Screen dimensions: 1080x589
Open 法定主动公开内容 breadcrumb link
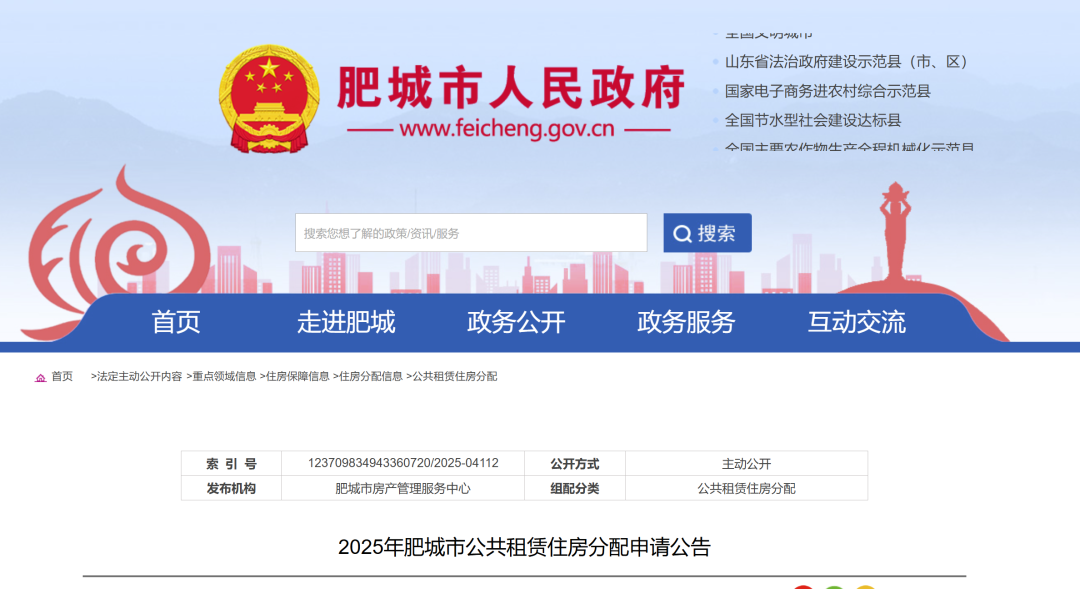coord(139,377)
